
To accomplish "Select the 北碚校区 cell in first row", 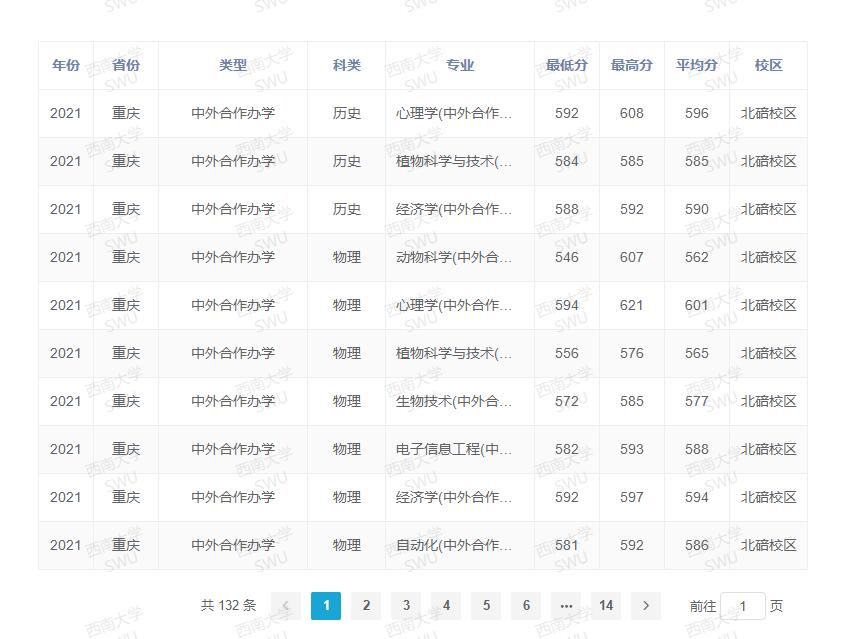I will pyautogui.click(x=769, y=113).
